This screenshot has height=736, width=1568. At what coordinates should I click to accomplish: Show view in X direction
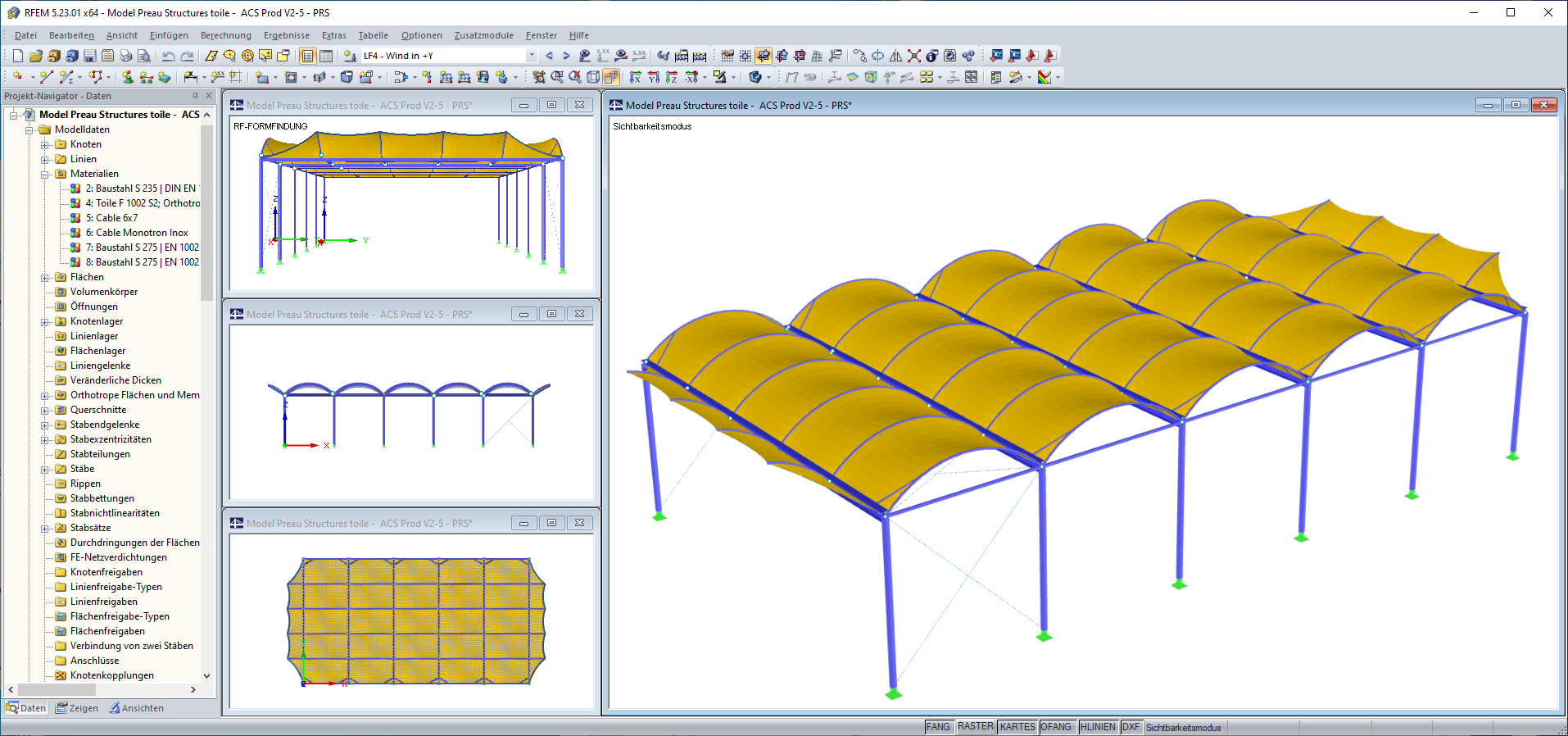tap(635, 77)
